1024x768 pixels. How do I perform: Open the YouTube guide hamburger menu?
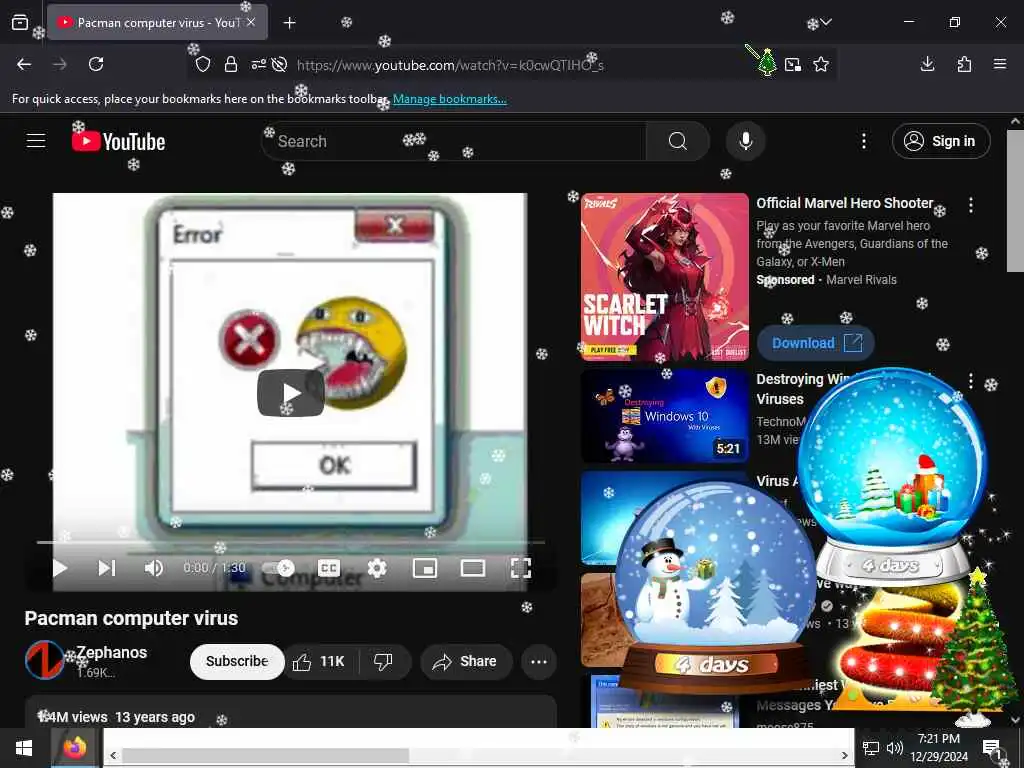coord(36,140)
